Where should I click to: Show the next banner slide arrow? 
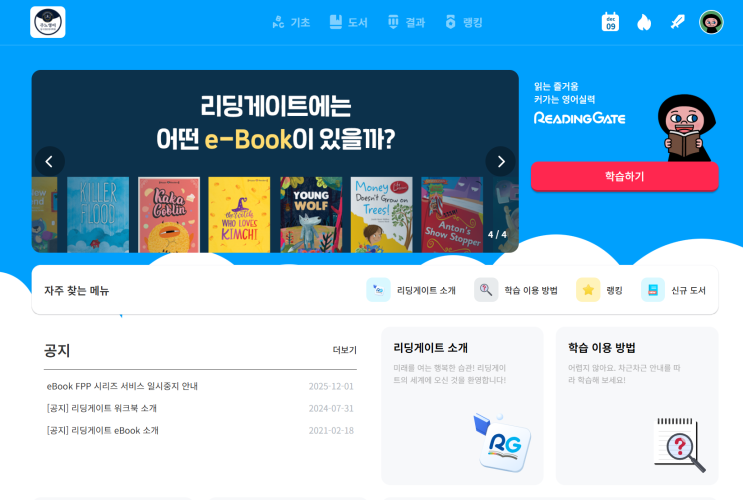click(501, 162)
